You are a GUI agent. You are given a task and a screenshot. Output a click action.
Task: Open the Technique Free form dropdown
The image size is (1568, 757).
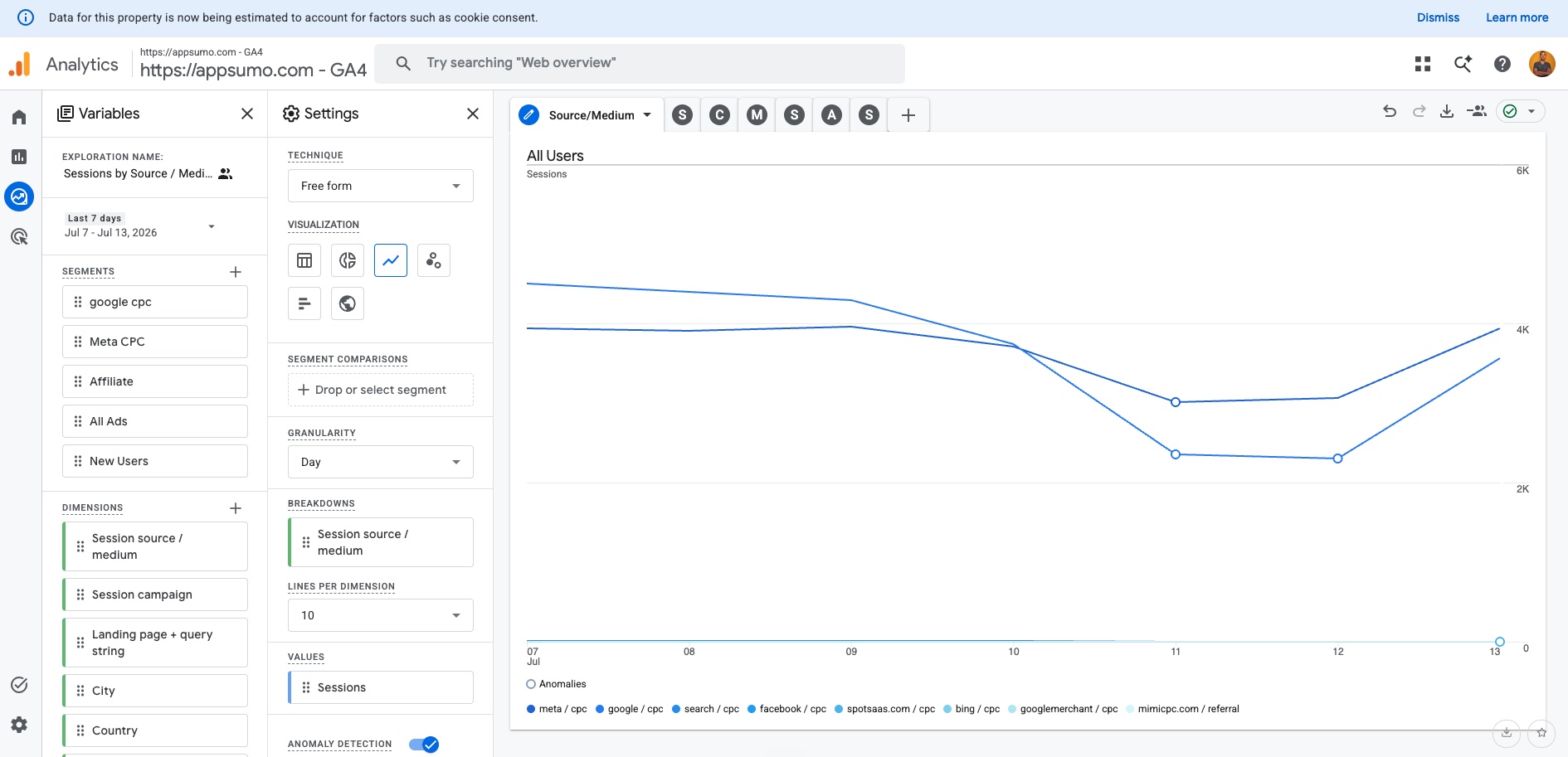[381, 186]
